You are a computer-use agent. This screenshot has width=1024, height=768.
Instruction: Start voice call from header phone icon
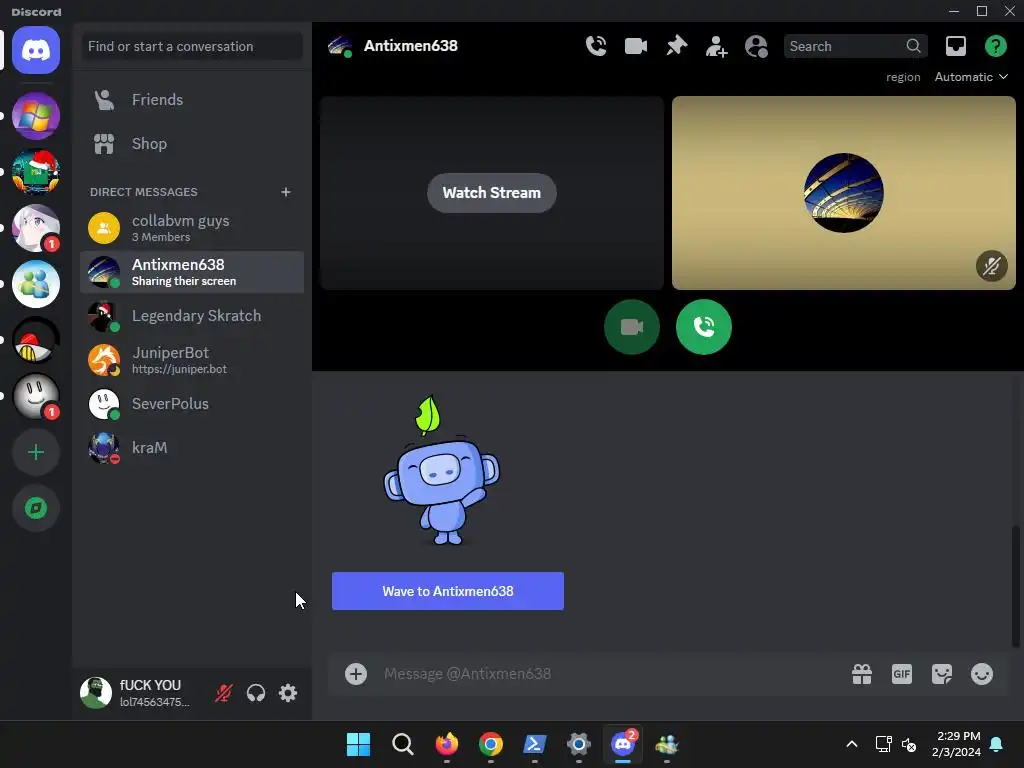point(596,46)
